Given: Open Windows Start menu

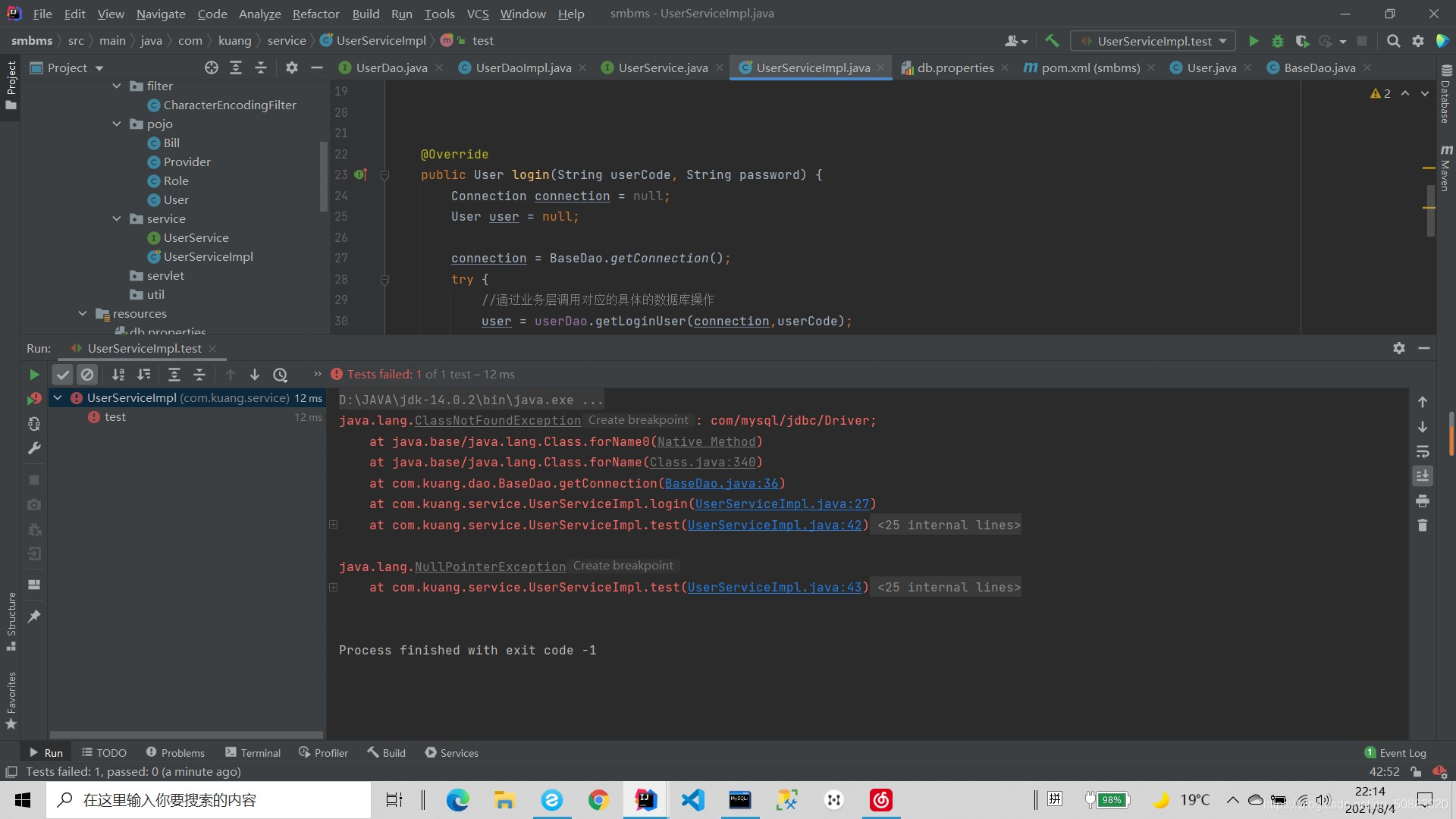Looking at the screenshot, I should pos(23,800).
